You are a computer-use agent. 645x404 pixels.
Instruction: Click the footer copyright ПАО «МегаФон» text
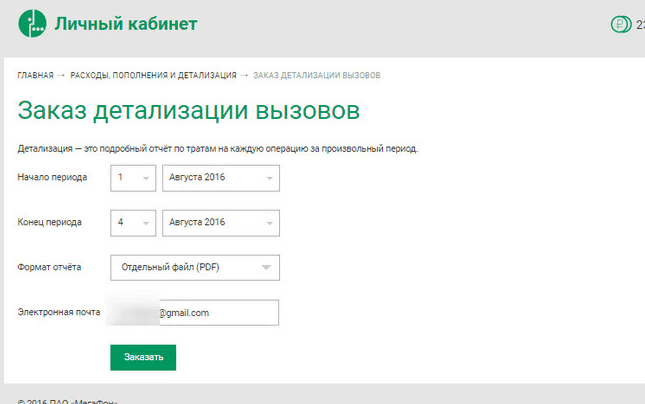pyautogui.click(x=68, y=400)
